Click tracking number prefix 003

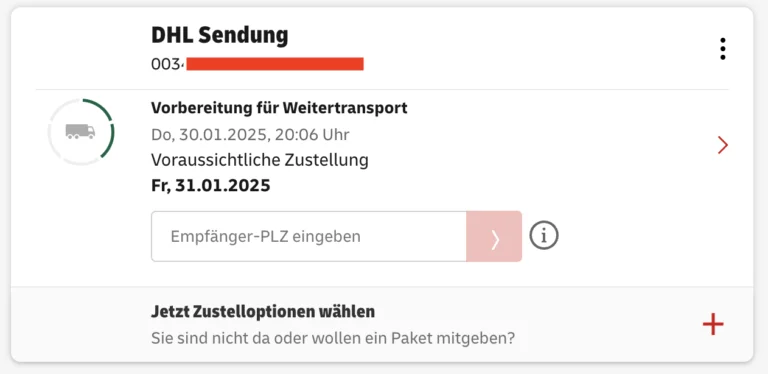[167, 64]
